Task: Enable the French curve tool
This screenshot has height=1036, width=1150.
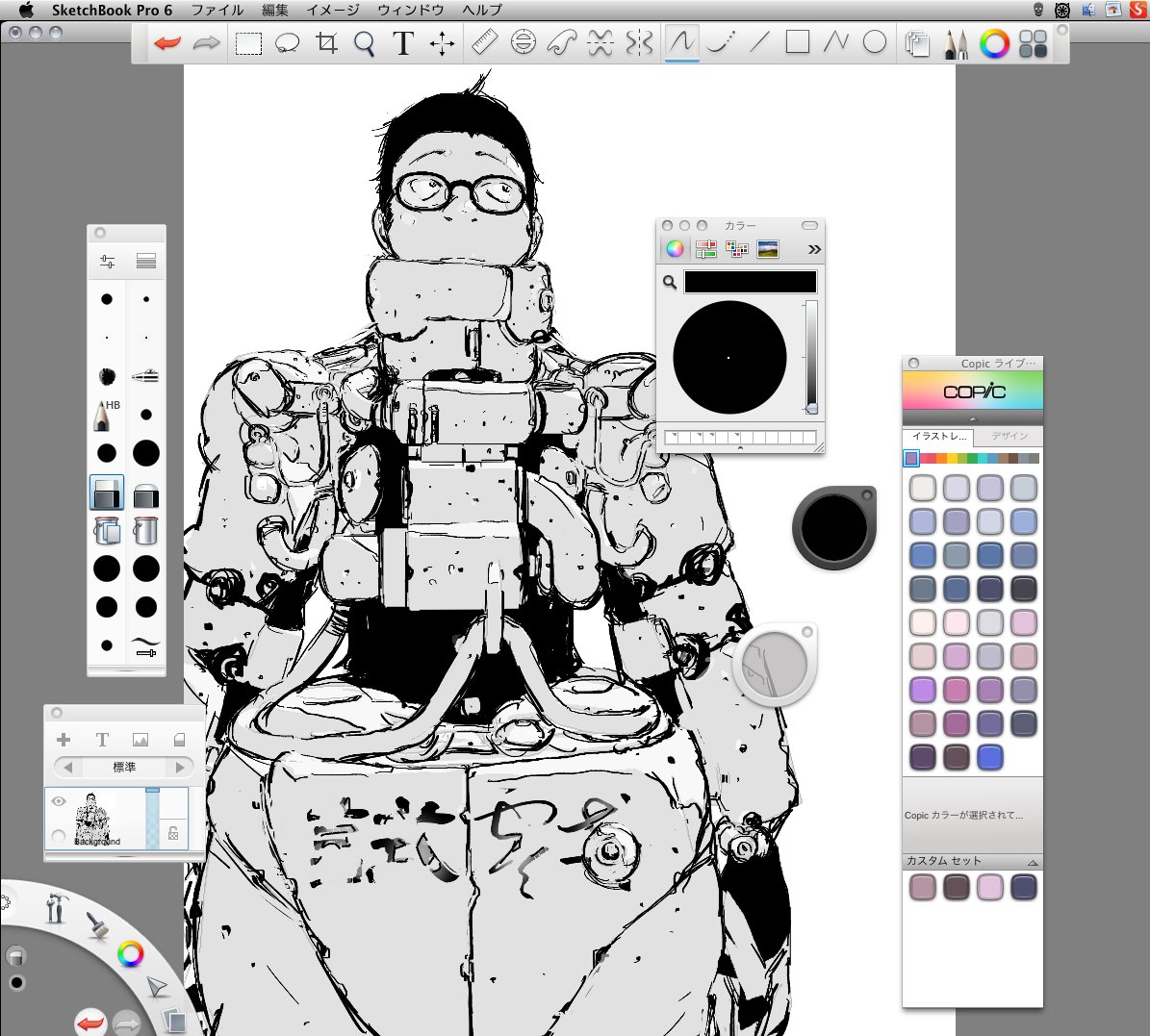Action: 563,42
